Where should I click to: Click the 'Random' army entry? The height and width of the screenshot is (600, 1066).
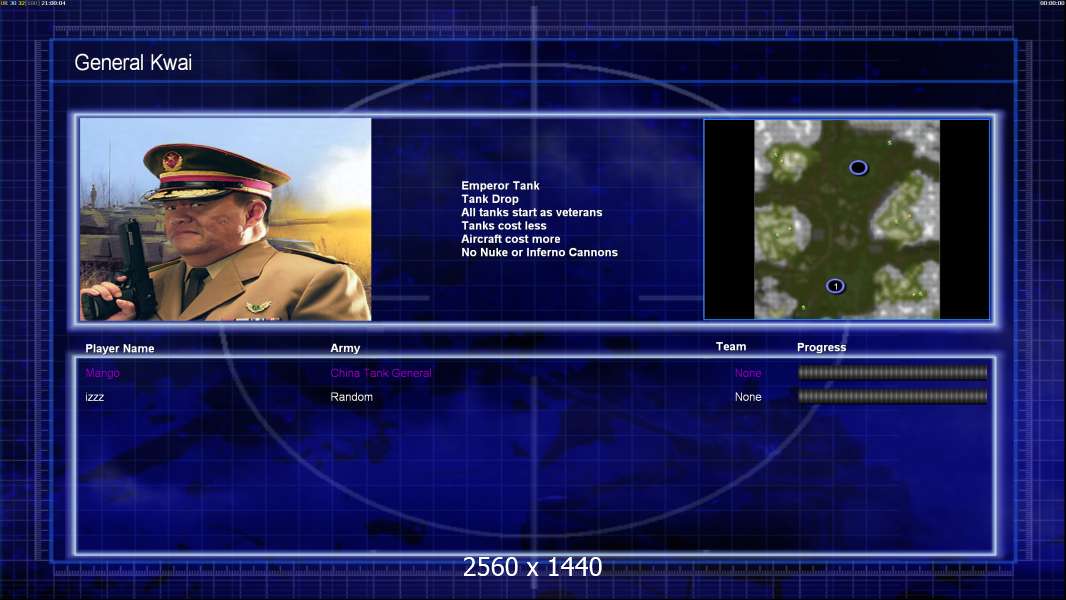coord(351,397)
